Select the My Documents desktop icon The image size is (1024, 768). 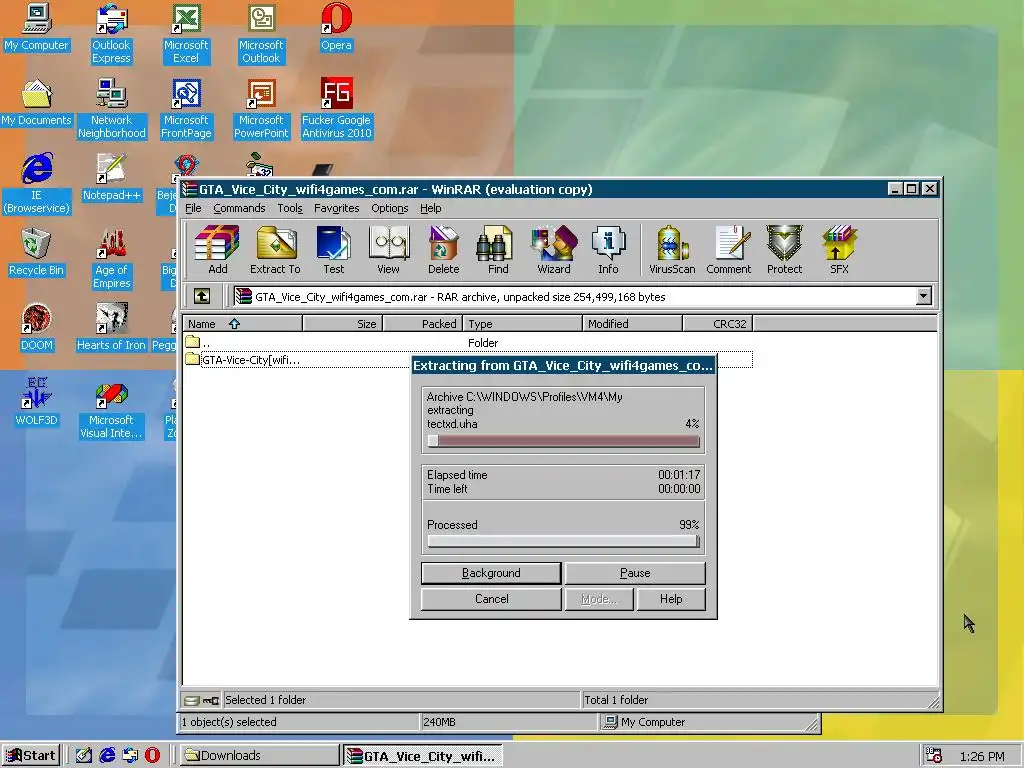tap(36, 103)
